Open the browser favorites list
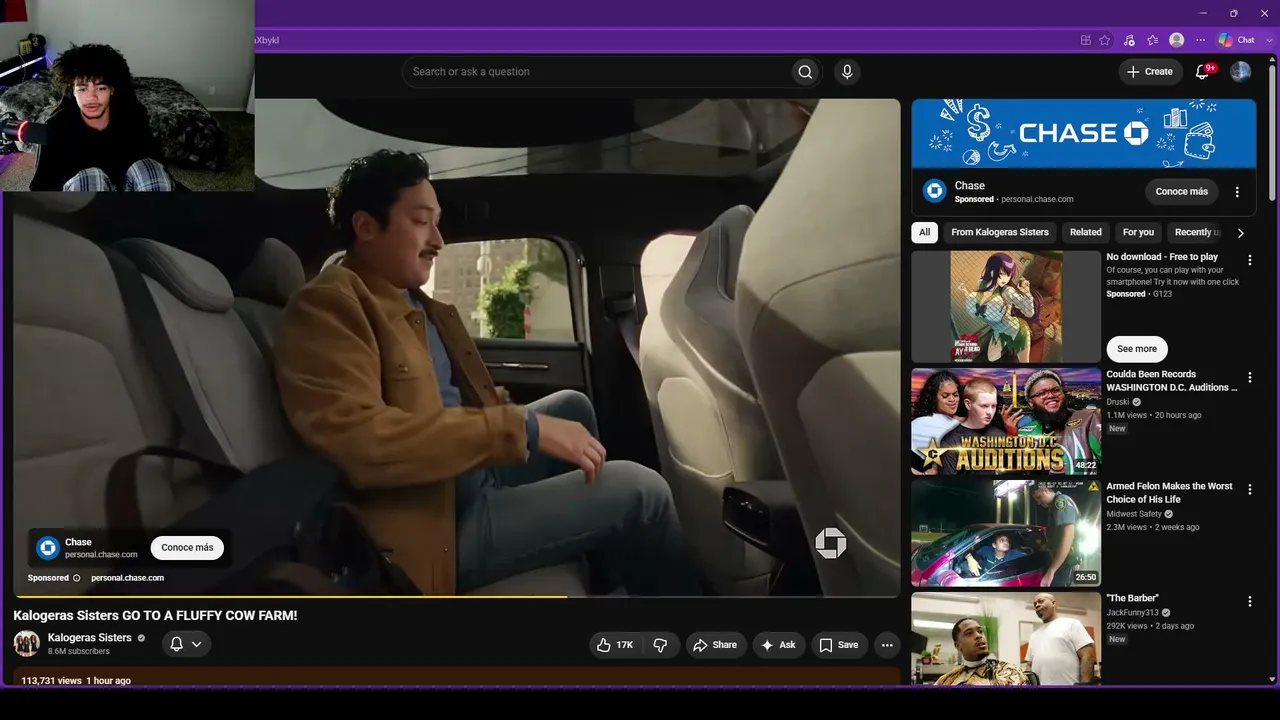Image resolution: width=1280 pixels, height=720 pixels. [x=1153, y=40]
